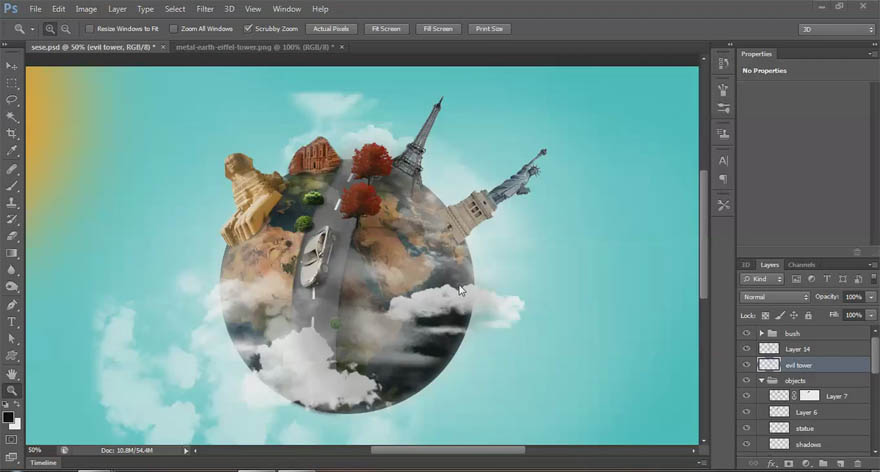Click the Print Size button

(x=489, y=29)
